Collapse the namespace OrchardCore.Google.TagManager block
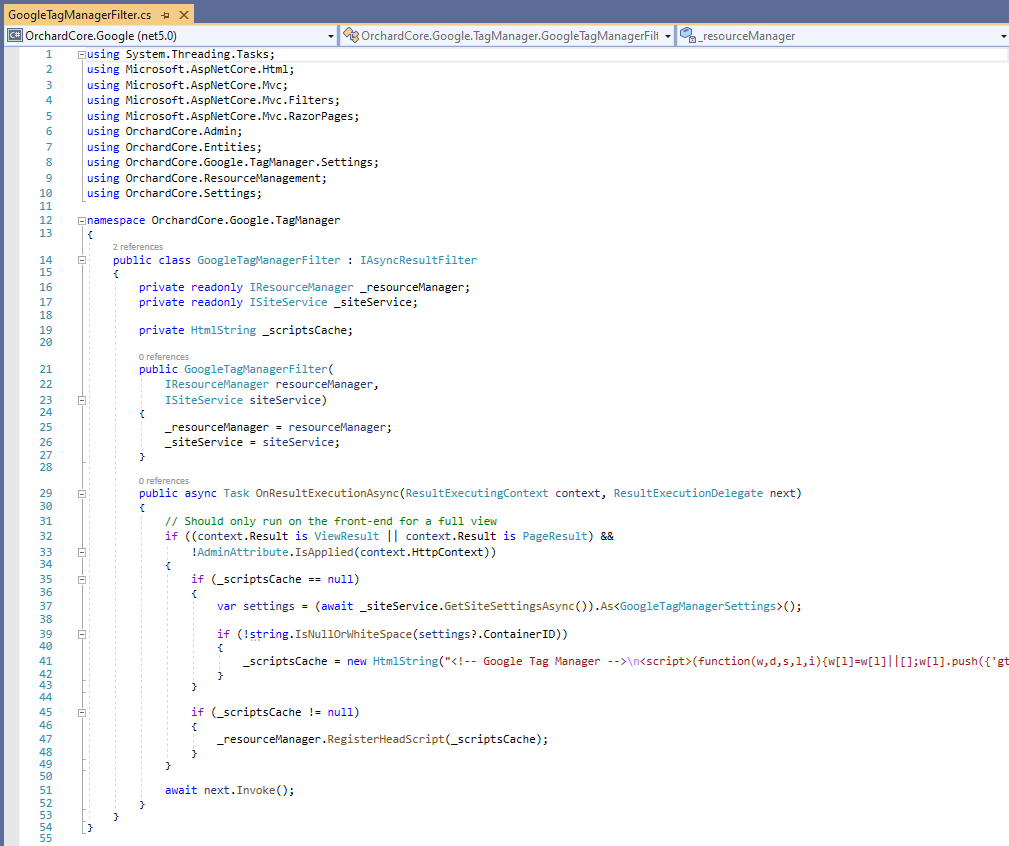The width and height of the screenshot is (1009, 846). tap(82, 221)
